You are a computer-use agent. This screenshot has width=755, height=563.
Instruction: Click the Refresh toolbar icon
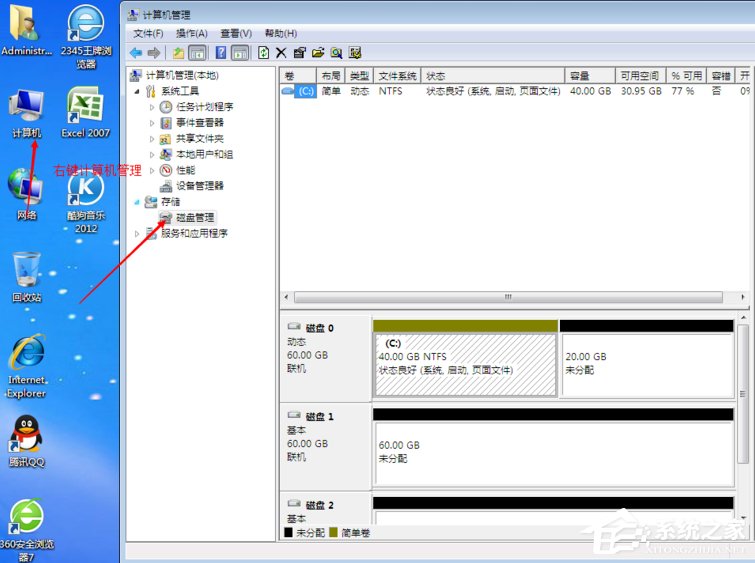pyautogui.click(x=263, y=52)
